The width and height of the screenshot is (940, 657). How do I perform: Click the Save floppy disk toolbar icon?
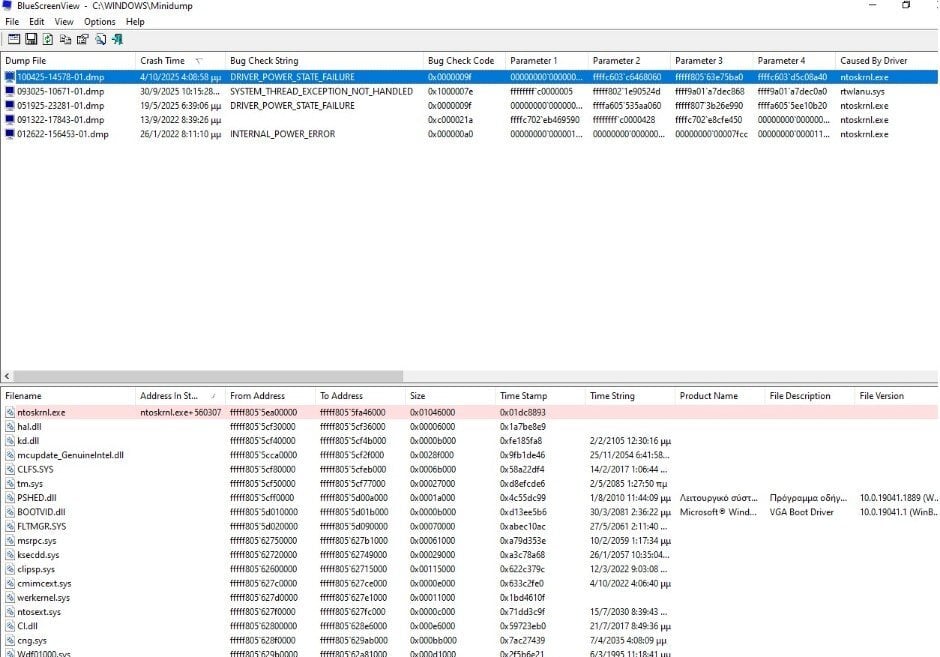pos(31,39)
